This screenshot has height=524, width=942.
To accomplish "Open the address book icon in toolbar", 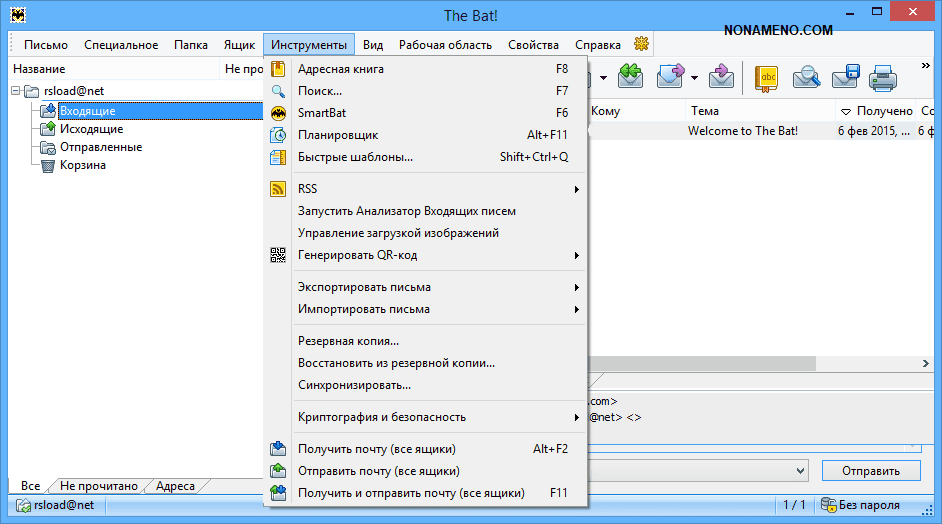I will pos(766,76).
